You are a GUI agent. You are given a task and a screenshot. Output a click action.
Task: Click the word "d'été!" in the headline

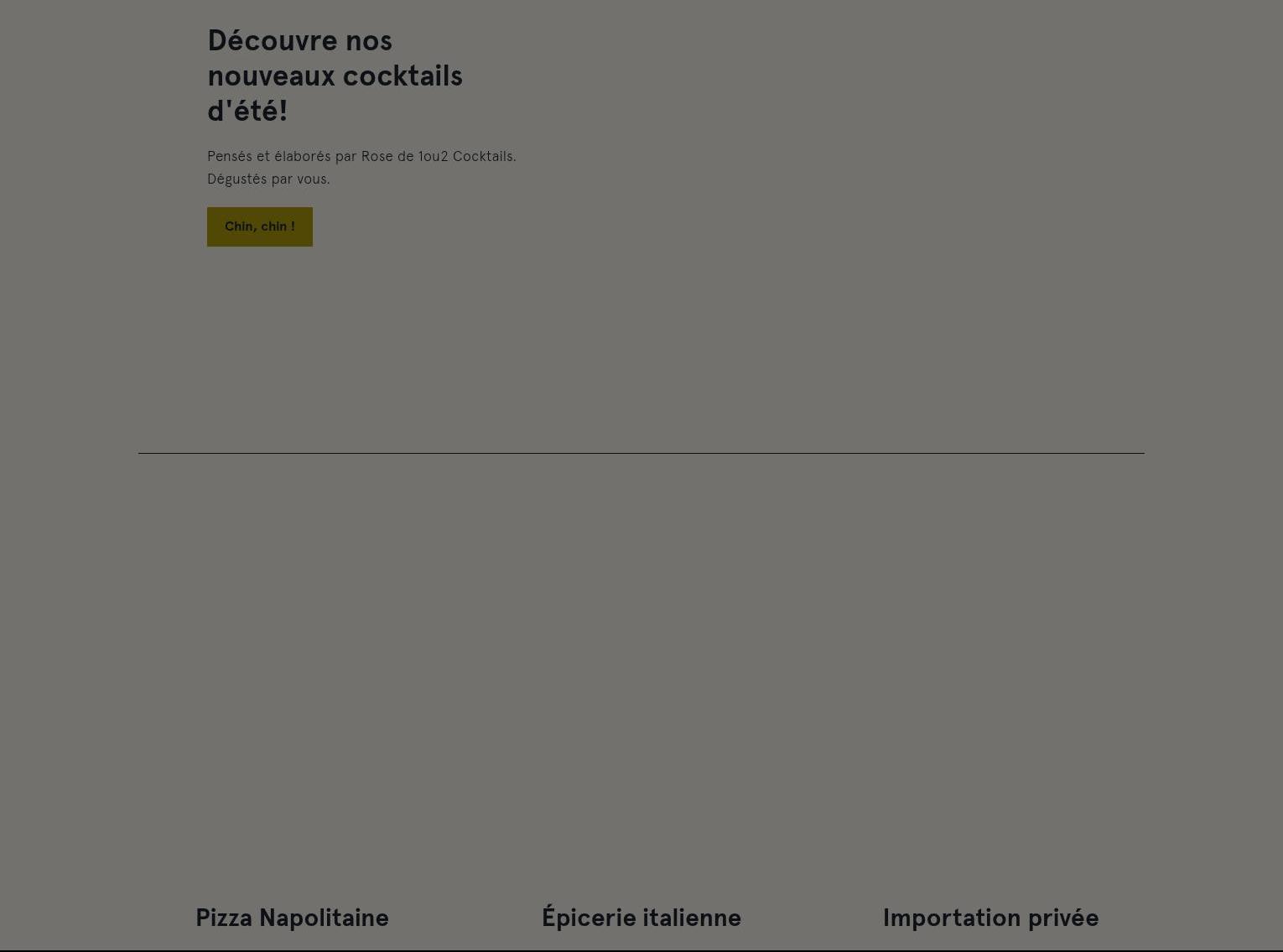[247, 111]
